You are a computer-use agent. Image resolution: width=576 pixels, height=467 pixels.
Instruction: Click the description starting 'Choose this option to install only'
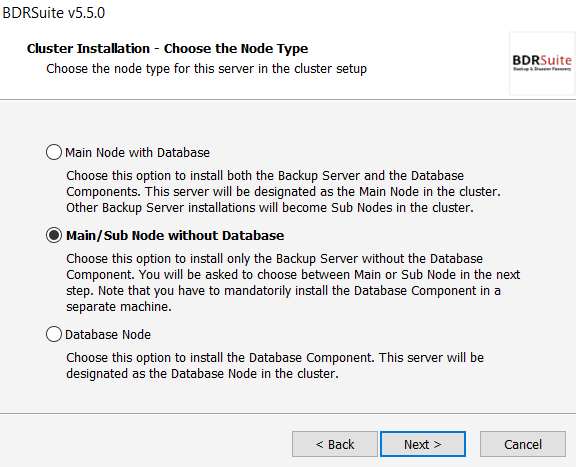pos(293,283)
